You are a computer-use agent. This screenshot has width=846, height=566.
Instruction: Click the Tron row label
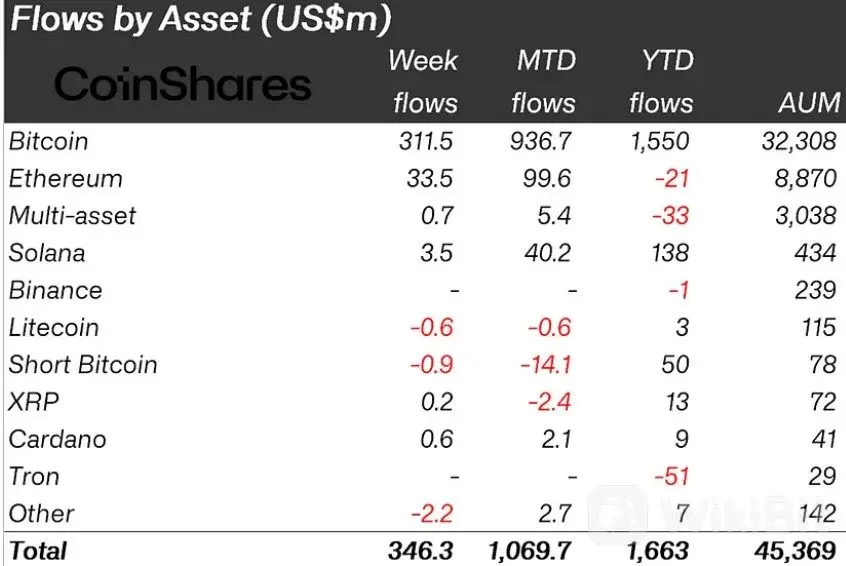pyautogui.click(x=34, y=476)
